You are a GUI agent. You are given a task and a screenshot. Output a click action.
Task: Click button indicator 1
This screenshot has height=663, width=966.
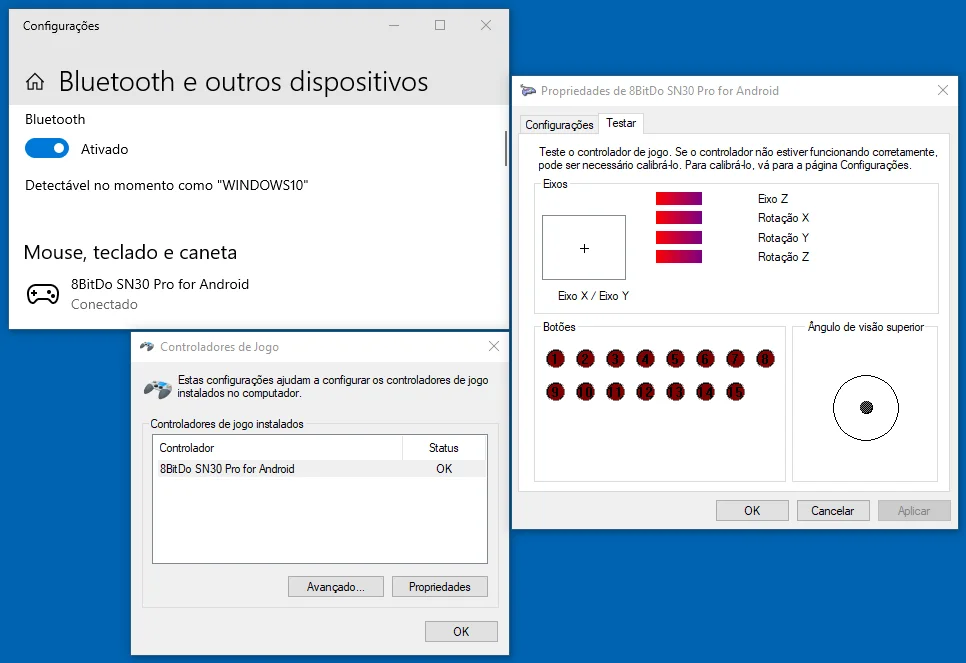point(555,359)
